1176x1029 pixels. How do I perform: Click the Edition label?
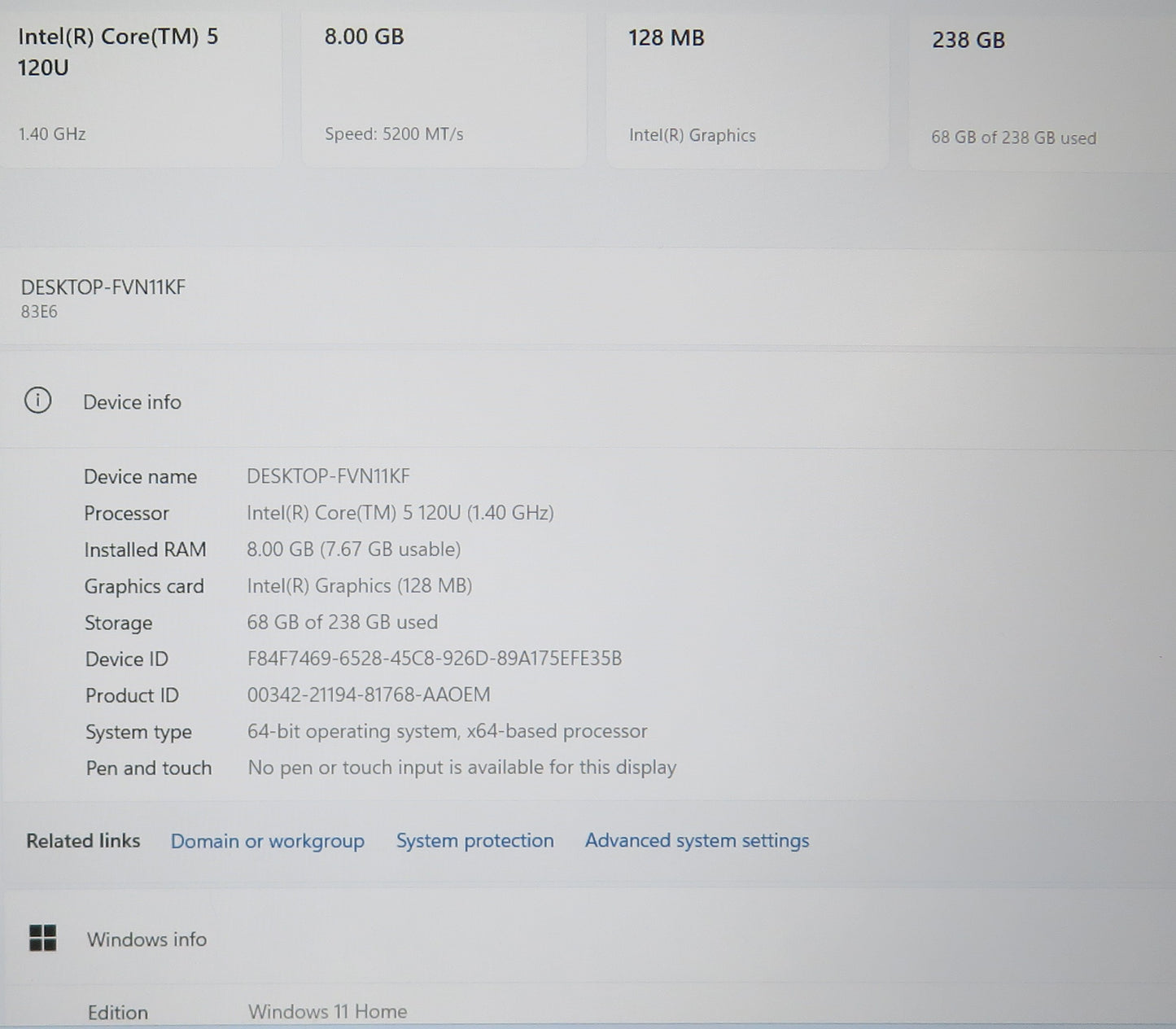coord(118,1012)
